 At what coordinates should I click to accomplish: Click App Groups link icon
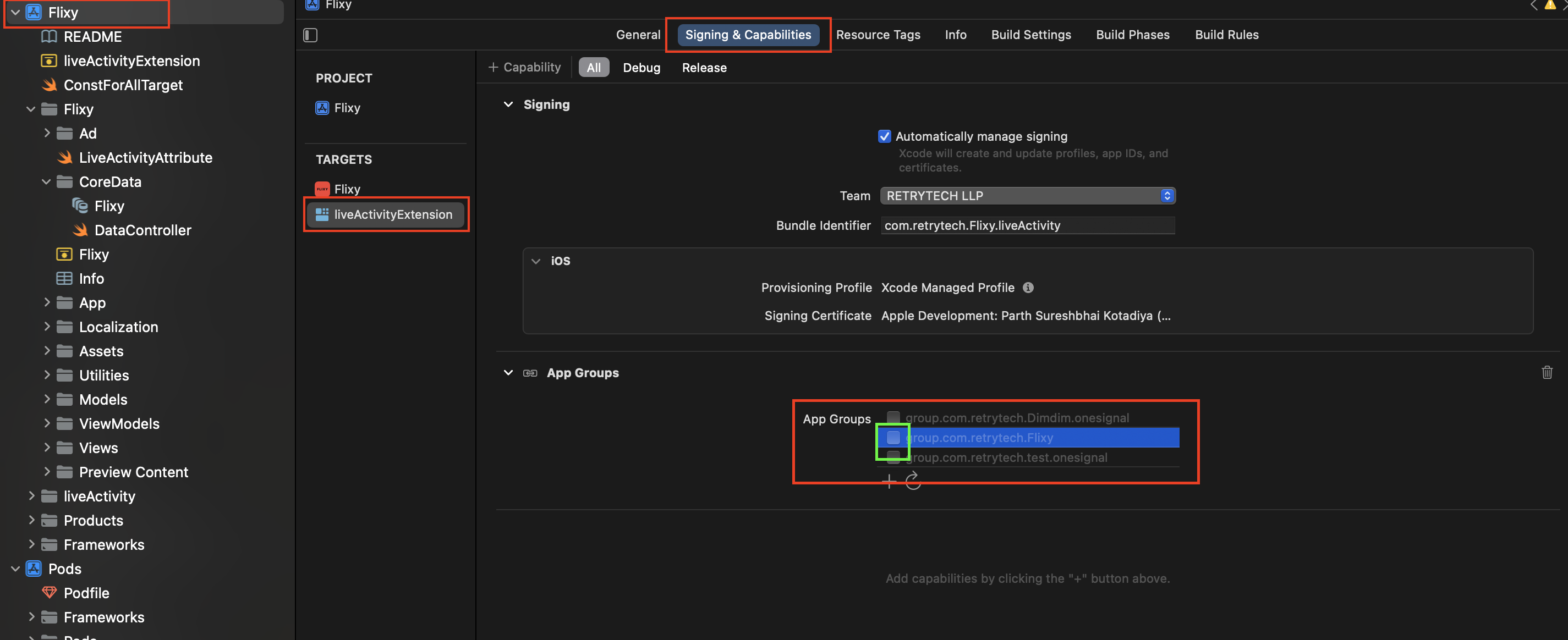coord(530,373)
